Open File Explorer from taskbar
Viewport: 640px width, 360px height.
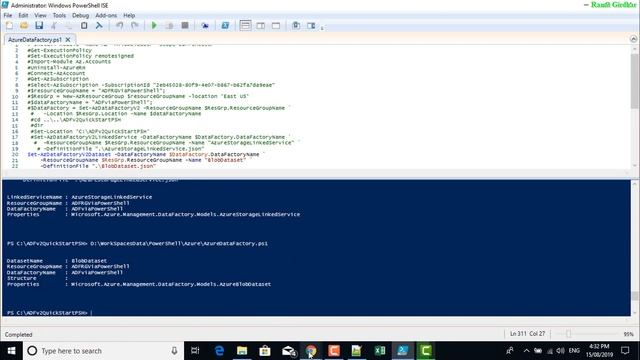(x=242, y=351)
